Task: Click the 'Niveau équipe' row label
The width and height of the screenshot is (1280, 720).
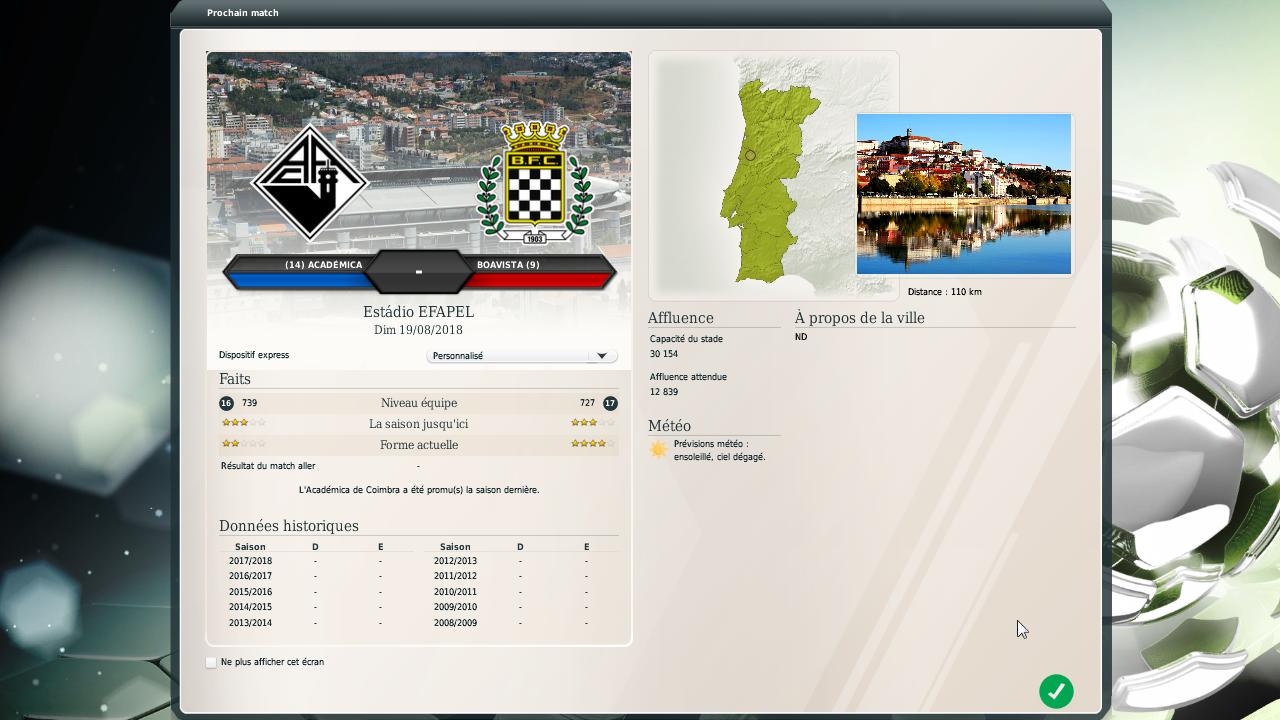Action: (419, 403)
